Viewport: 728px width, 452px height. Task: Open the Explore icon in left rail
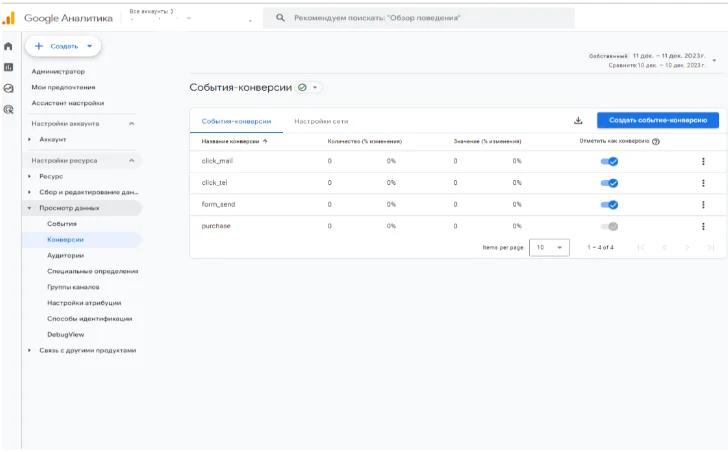[8, 88]
